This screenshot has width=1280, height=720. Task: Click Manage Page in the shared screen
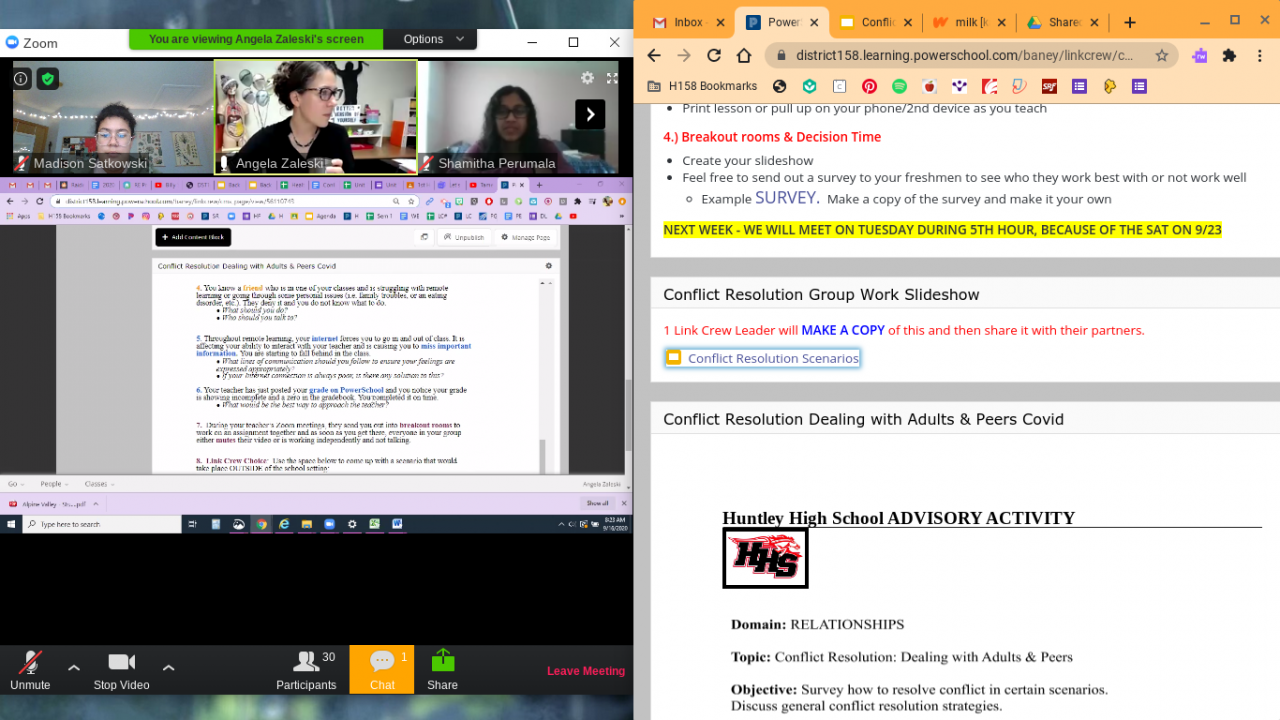(x=526, y=238)
